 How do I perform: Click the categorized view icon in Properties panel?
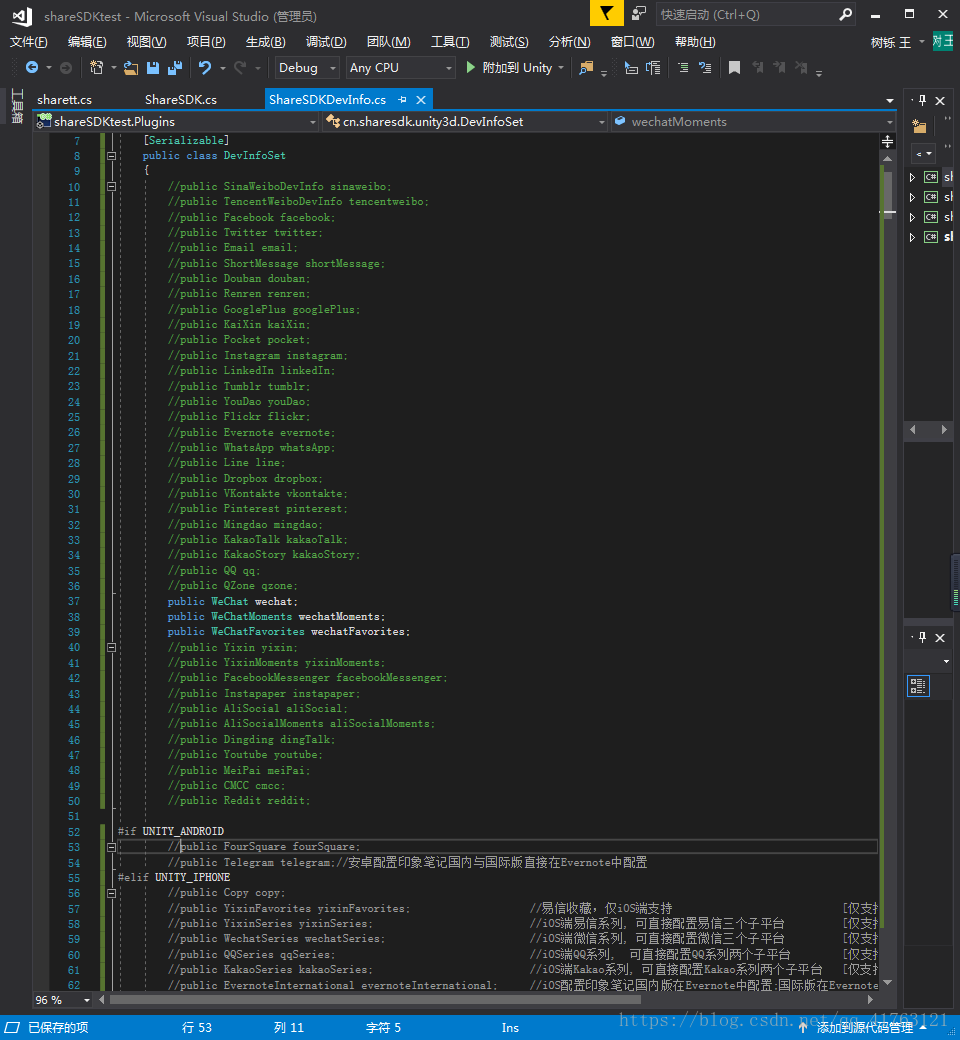918,686
